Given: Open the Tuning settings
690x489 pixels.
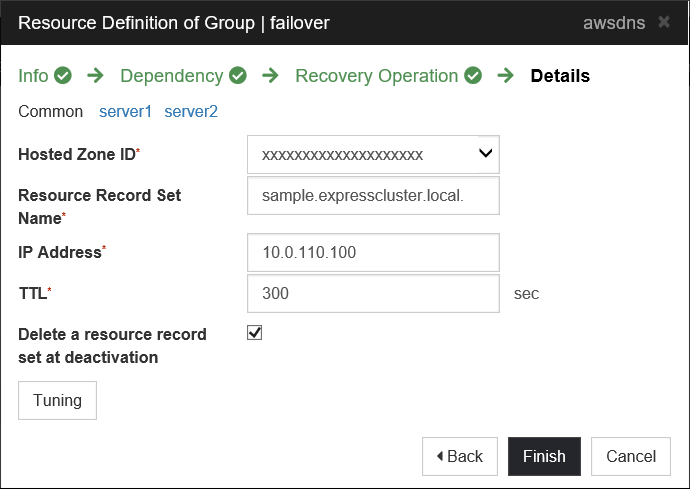Looking at the screenshot, I should pyautogui.click(x=57, y=400).
